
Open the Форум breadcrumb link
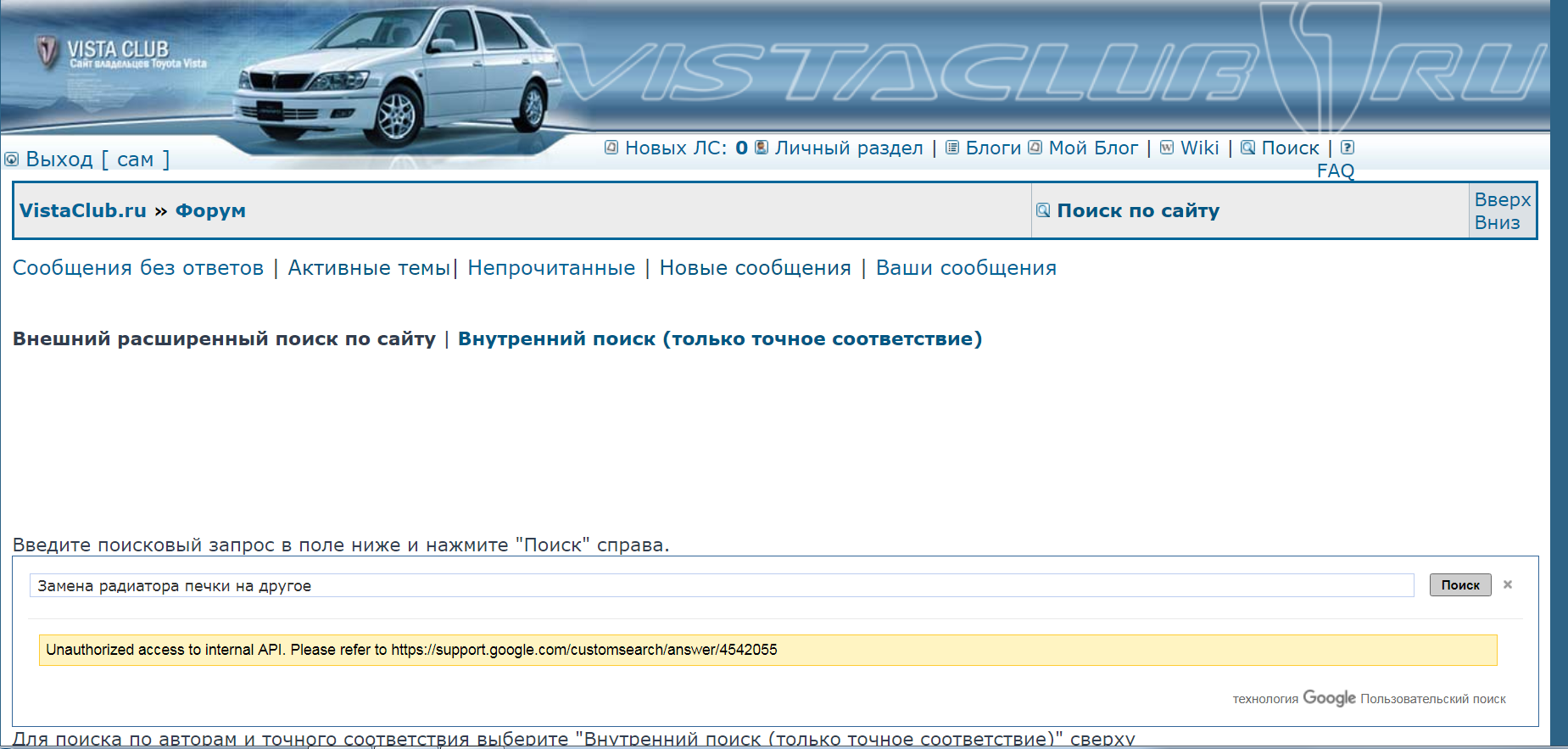point(210,211)
